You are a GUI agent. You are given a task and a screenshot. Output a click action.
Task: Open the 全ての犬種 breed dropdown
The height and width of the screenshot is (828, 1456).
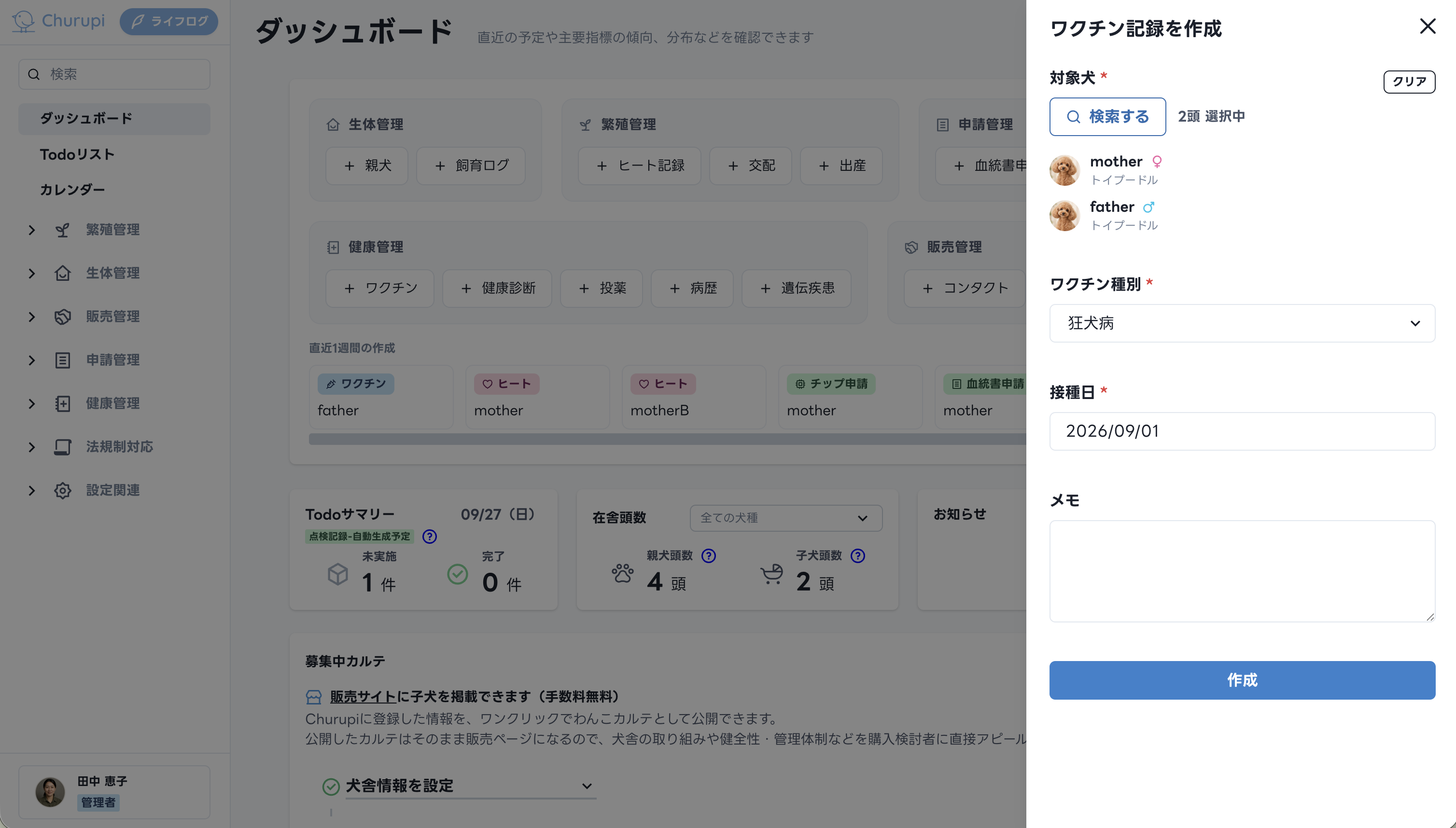pyautogui.click(x=786, y=518)
